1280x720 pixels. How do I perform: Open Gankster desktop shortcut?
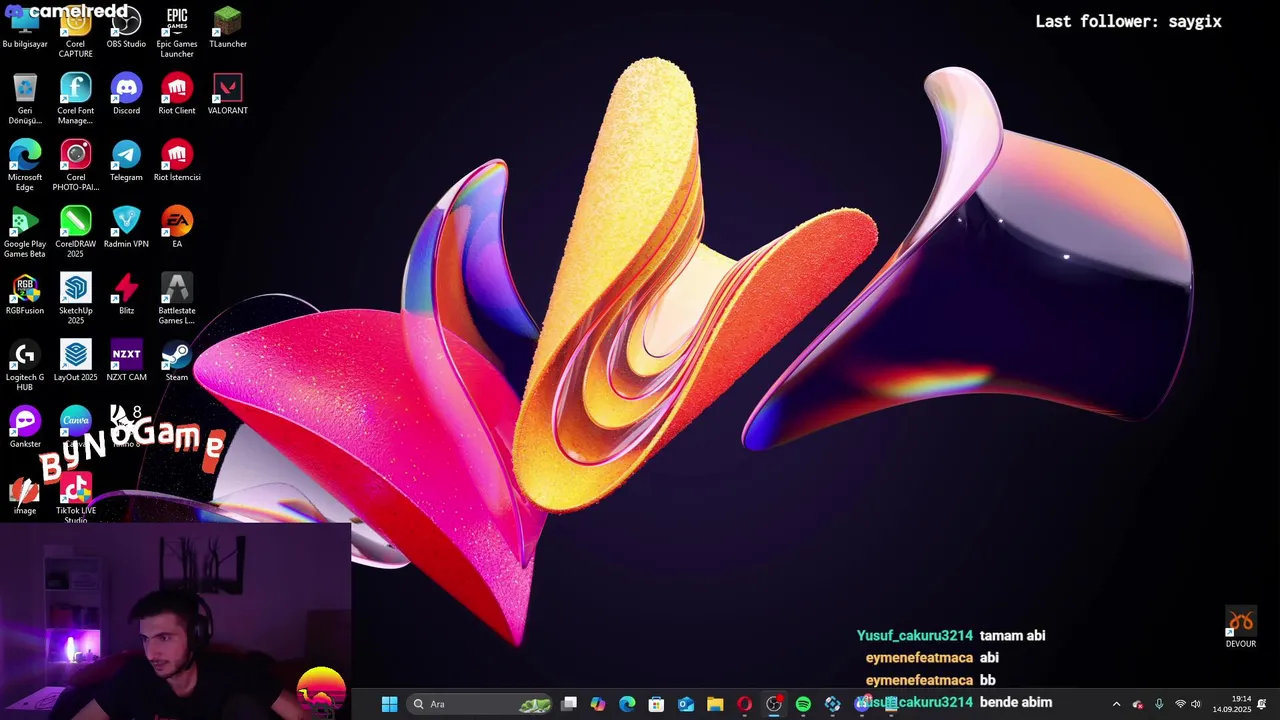click(x=25, y=428)
